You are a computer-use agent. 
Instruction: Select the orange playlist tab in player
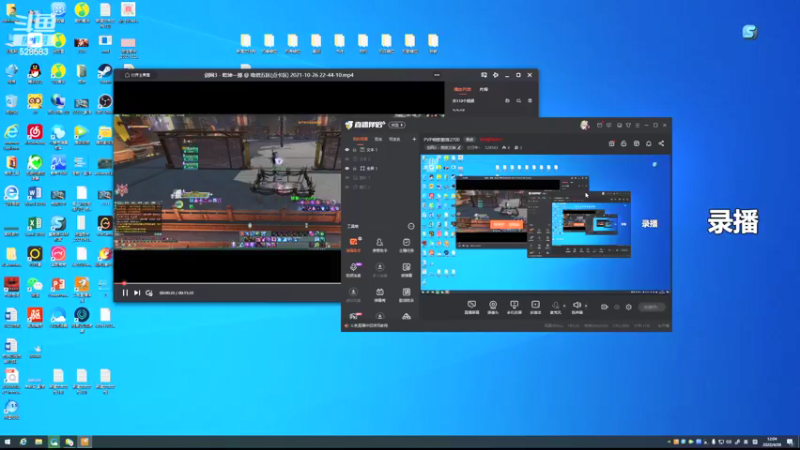[x=462, y=89]
